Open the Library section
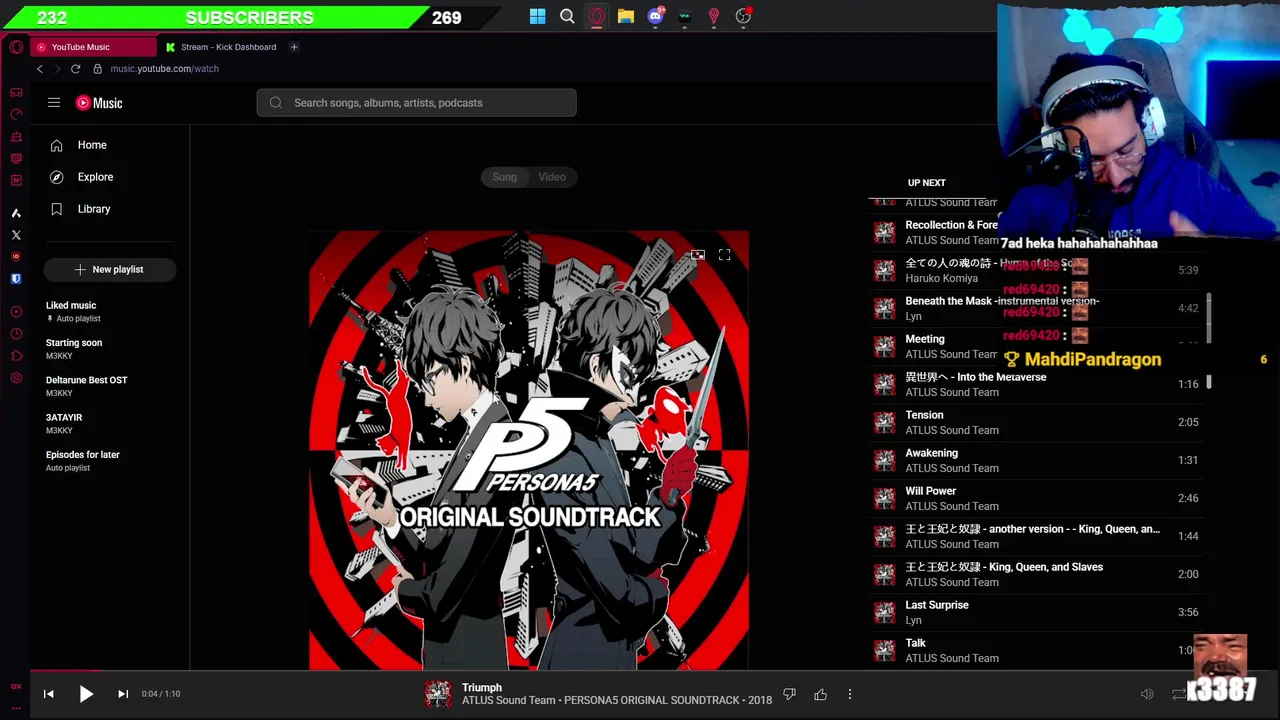1280x720 pixels. pyautogui.click(x=94, y=209)
